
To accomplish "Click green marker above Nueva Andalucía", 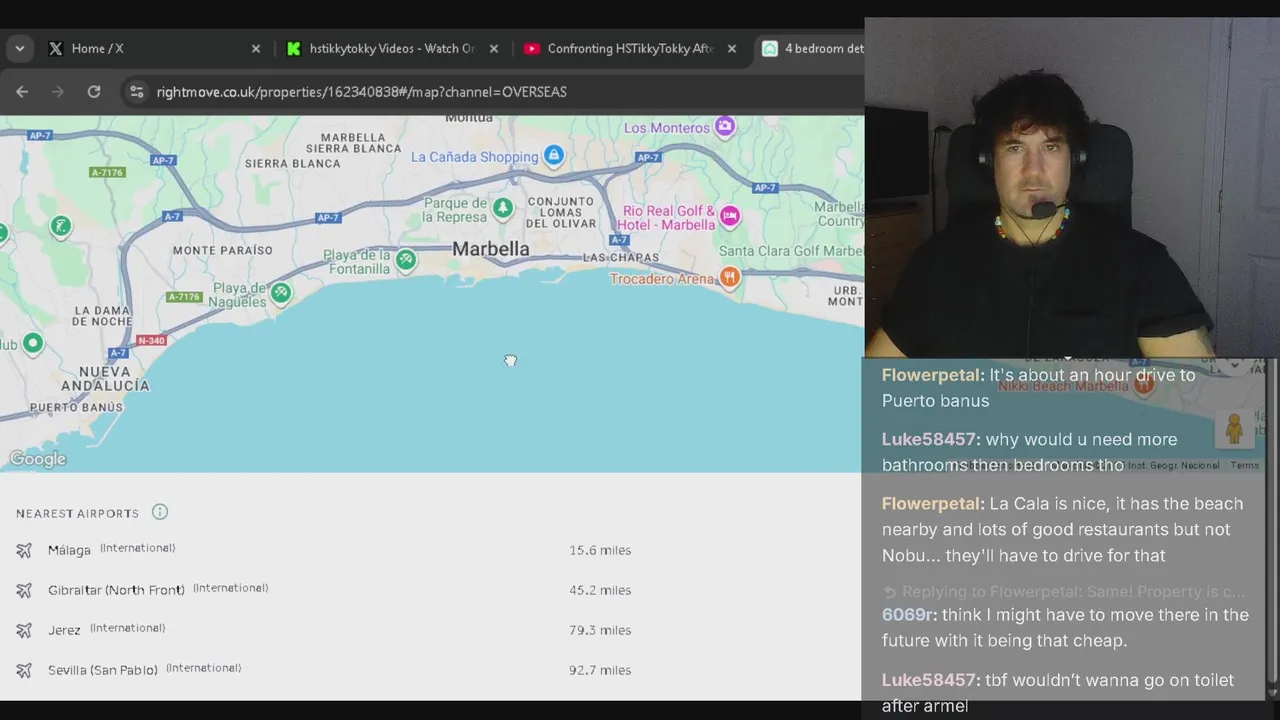I will (32, 343).
